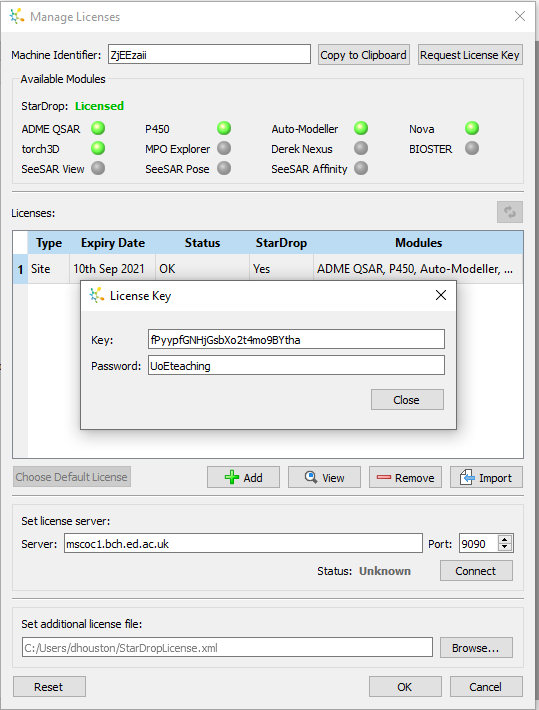This screenshot has height=710, width=539.
Task: Click the 'Licensed' StarDrop status text
Action: [99, 106]
